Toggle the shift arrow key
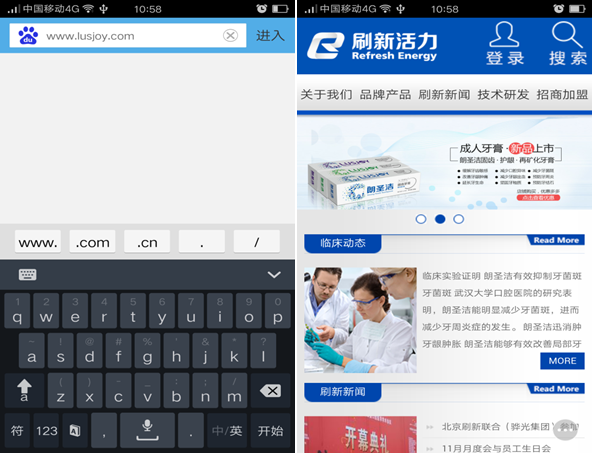This screenshot has height=453, width=592. pyautogui.click(x=24, y=391)
